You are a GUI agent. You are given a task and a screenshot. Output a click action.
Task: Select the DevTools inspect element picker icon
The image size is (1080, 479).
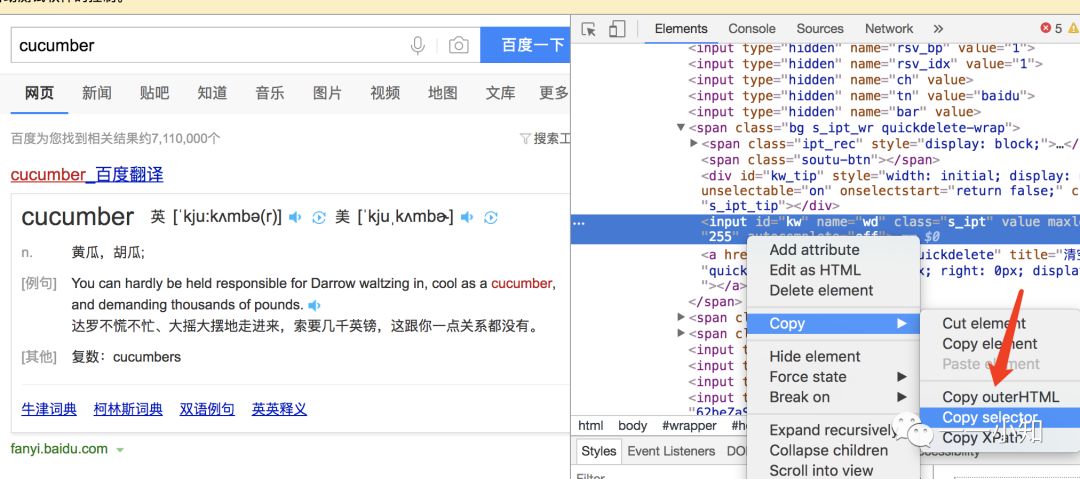point(588,29)
